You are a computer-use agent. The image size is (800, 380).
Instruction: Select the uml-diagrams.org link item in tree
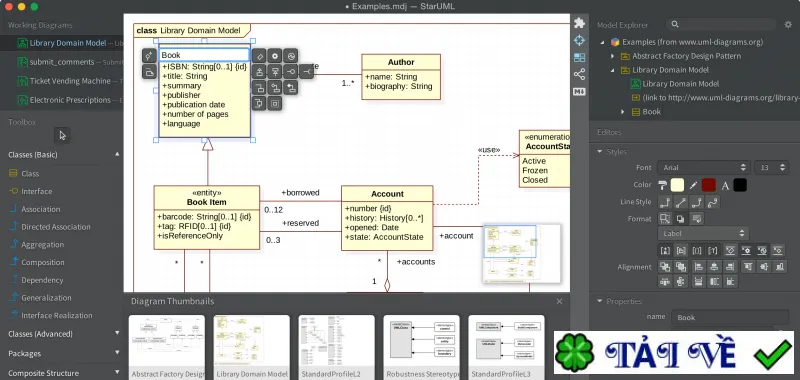tap(715, 97)
